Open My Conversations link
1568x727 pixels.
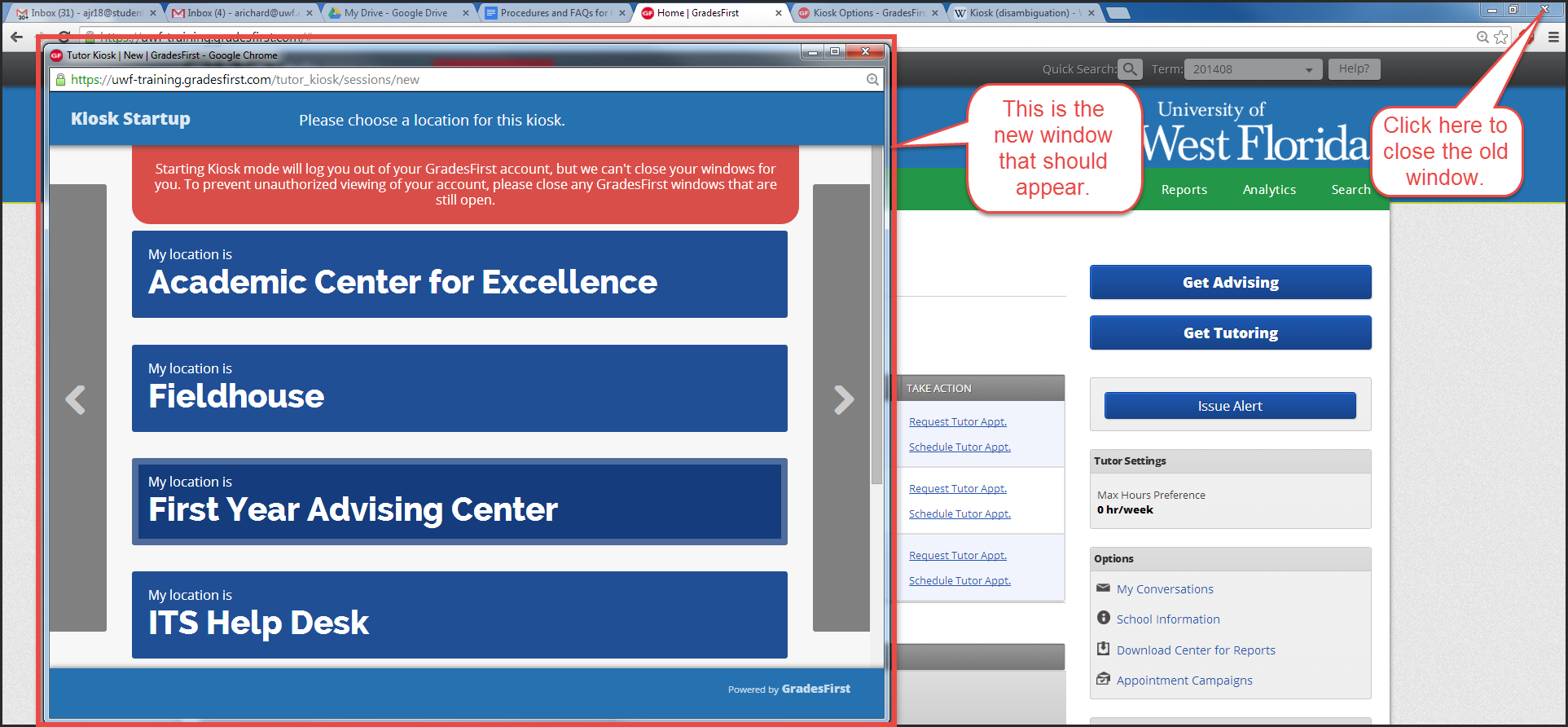click(1165, 589)
